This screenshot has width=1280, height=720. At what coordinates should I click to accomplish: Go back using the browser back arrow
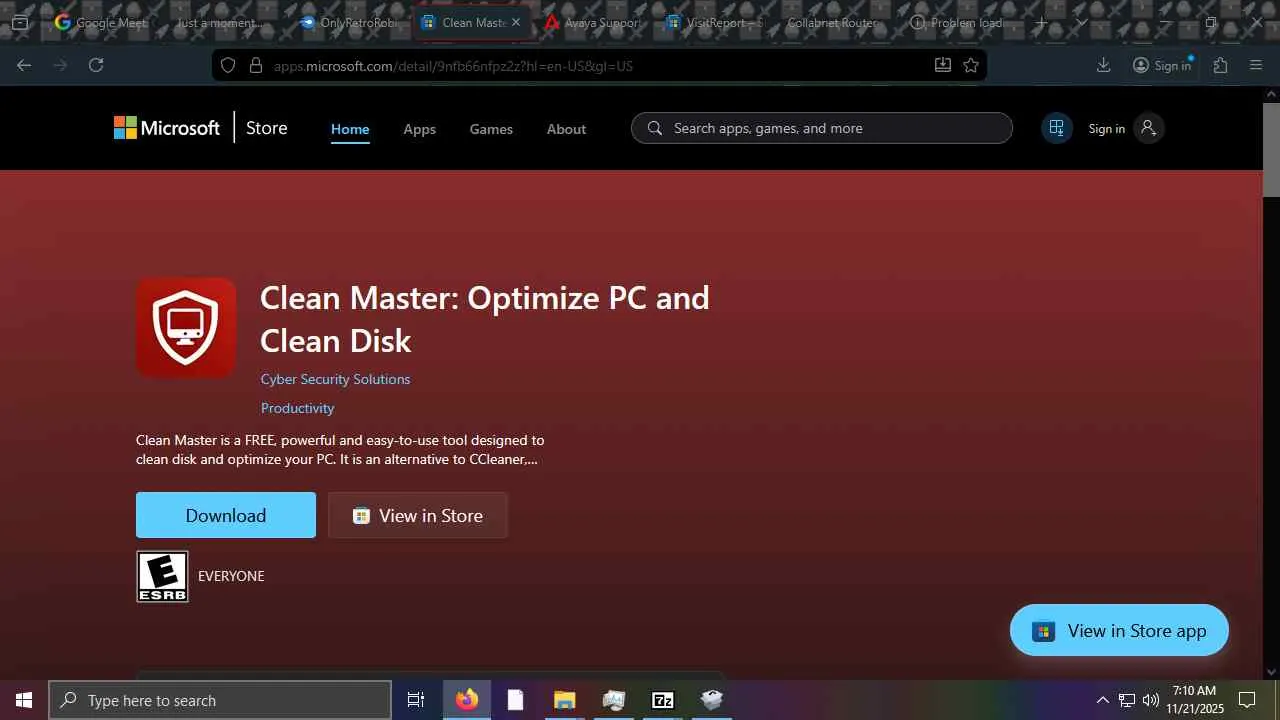point(24,65)
